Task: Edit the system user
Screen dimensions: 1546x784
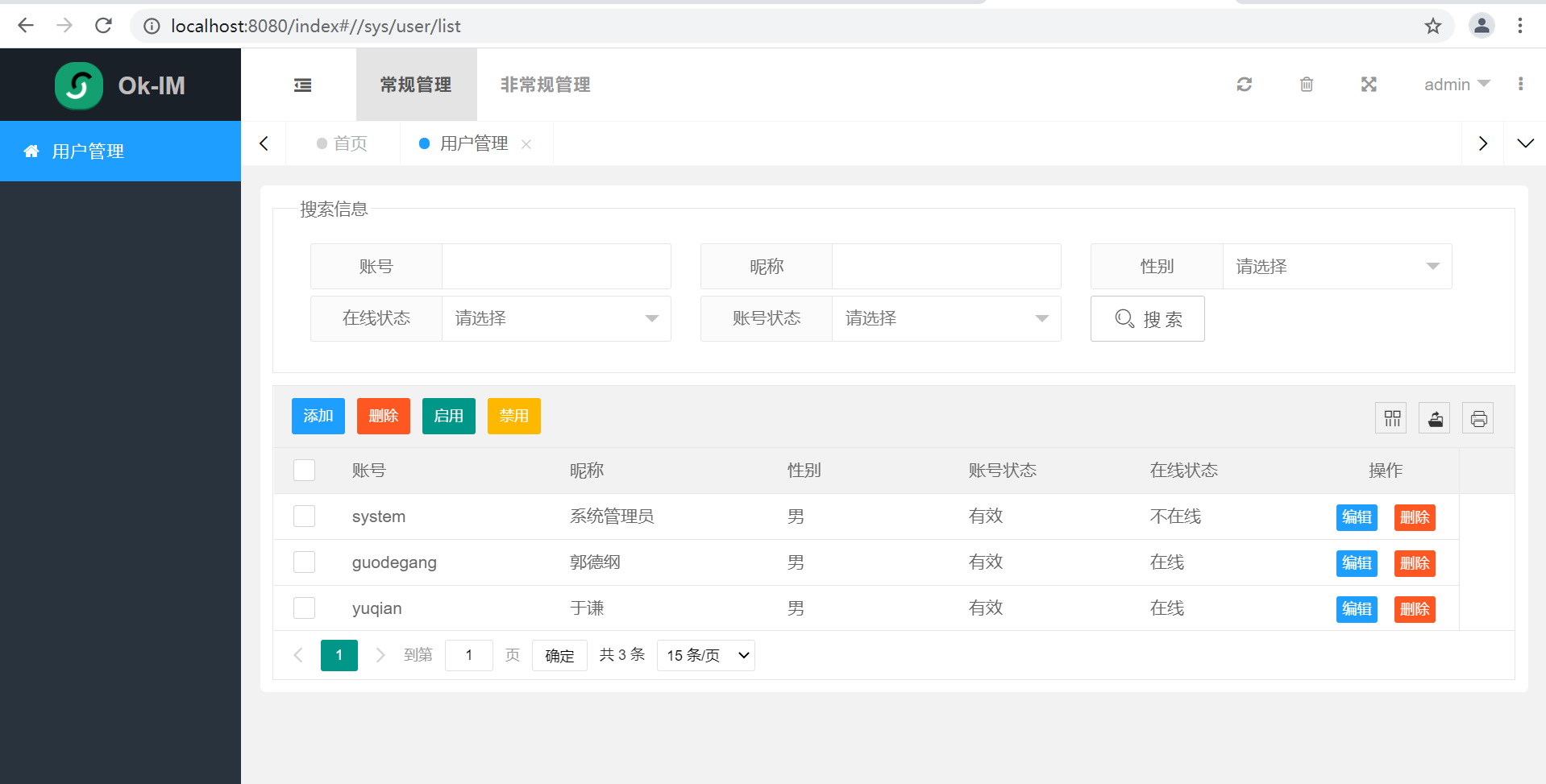Action: pyautogui.click(x=1357, y=517)
